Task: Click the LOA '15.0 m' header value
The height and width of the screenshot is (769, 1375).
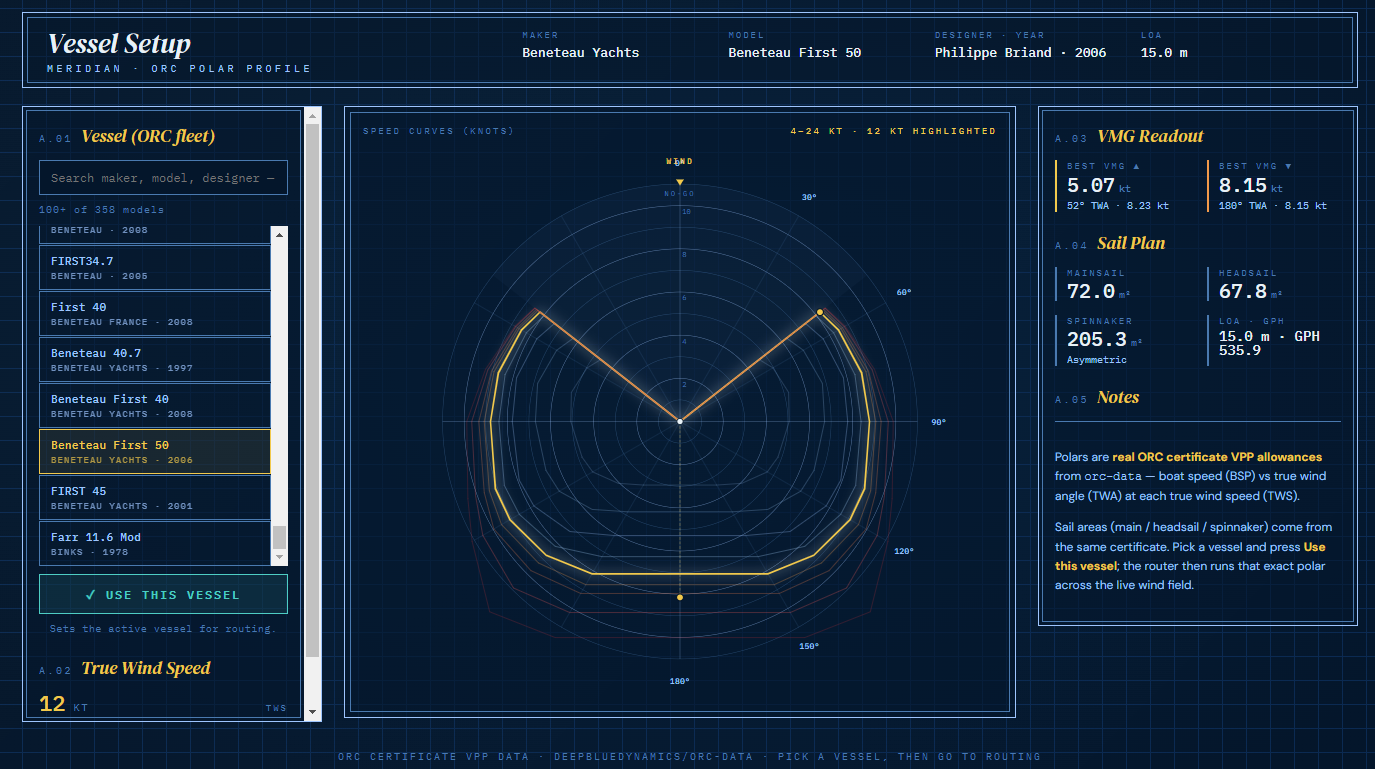Action: (x=1164, y=53)
